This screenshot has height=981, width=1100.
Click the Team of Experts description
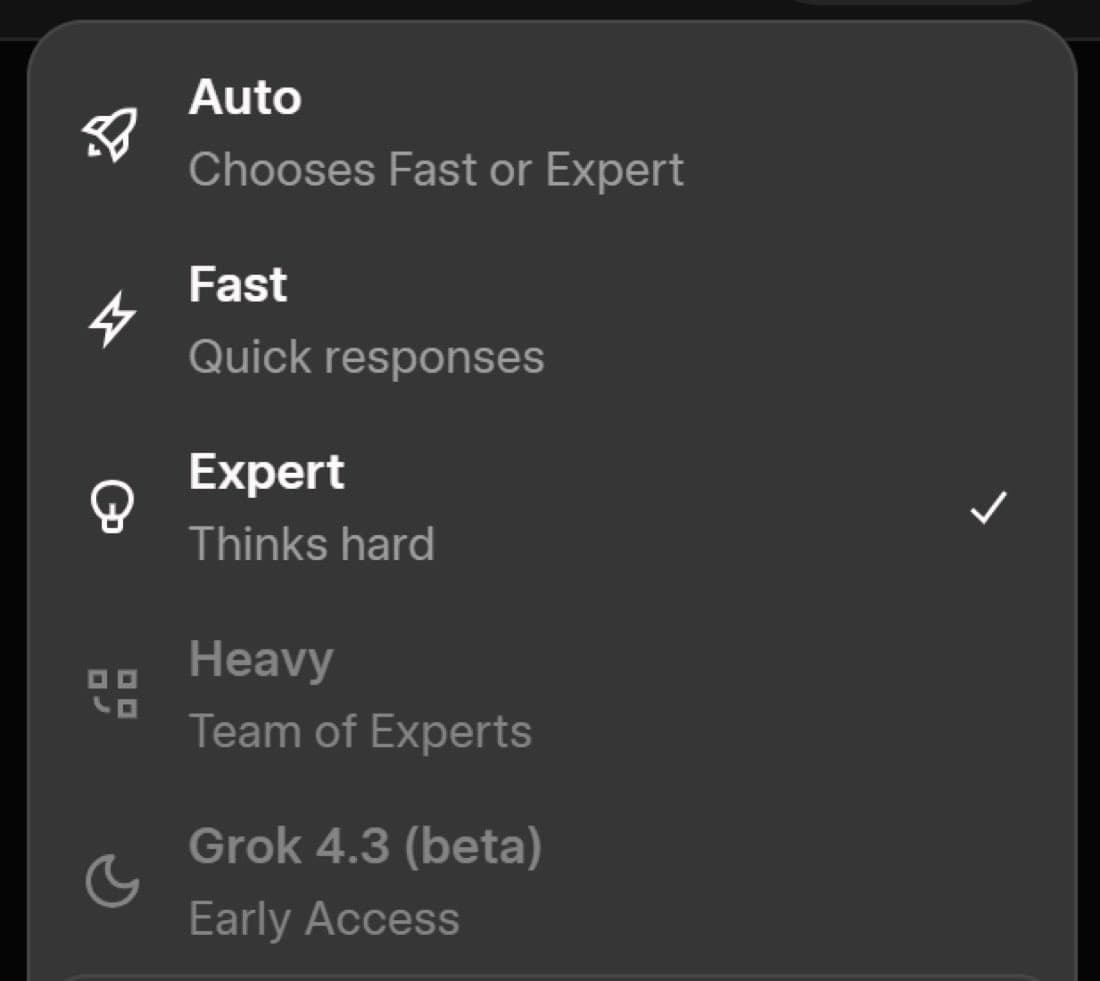click(361, 730)
